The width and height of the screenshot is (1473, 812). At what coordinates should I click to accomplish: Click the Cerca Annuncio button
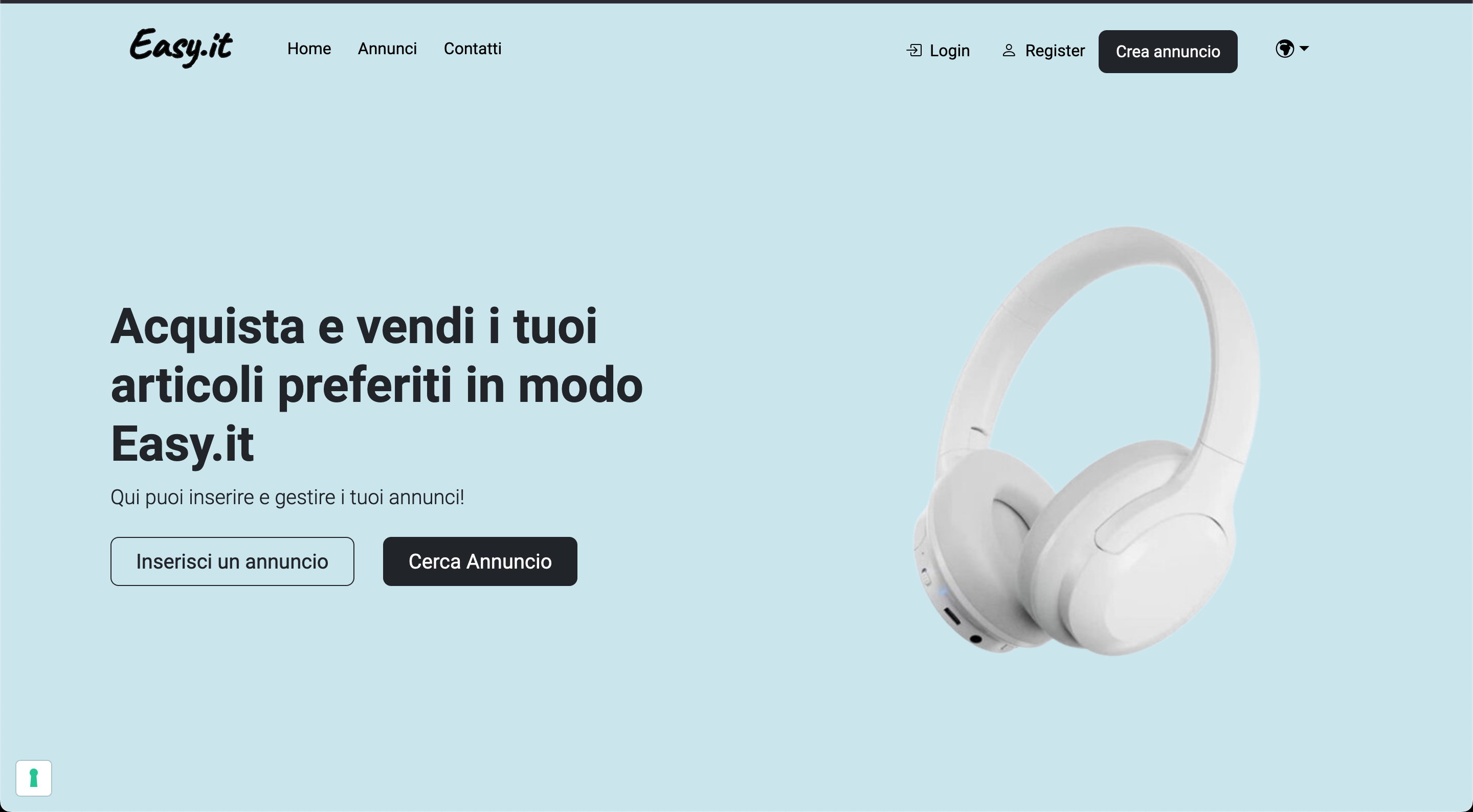pos(480,561)
